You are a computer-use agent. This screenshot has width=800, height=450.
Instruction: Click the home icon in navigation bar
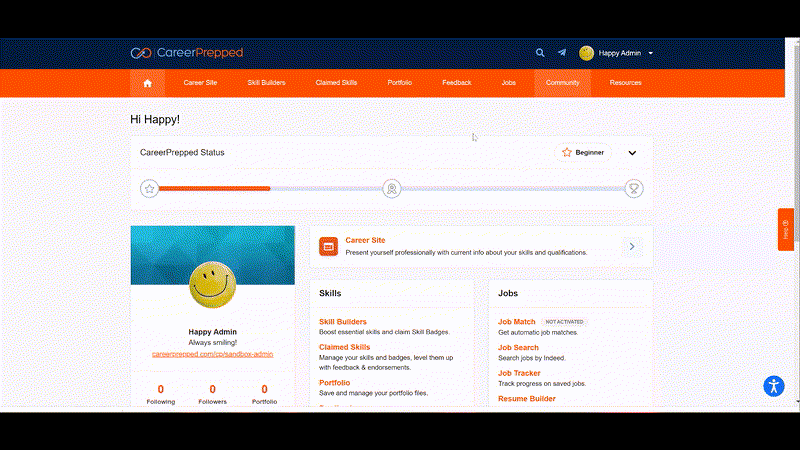pyautogui.click(x=147, y=83)
